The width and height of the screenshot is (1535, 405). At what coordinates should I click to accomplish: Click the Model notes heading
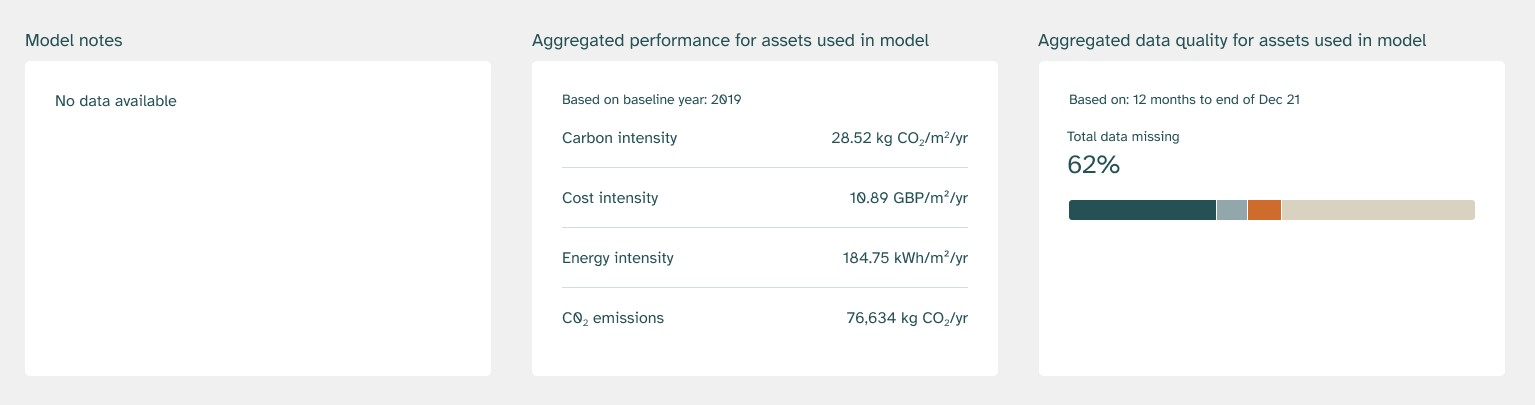coord(74,41)
